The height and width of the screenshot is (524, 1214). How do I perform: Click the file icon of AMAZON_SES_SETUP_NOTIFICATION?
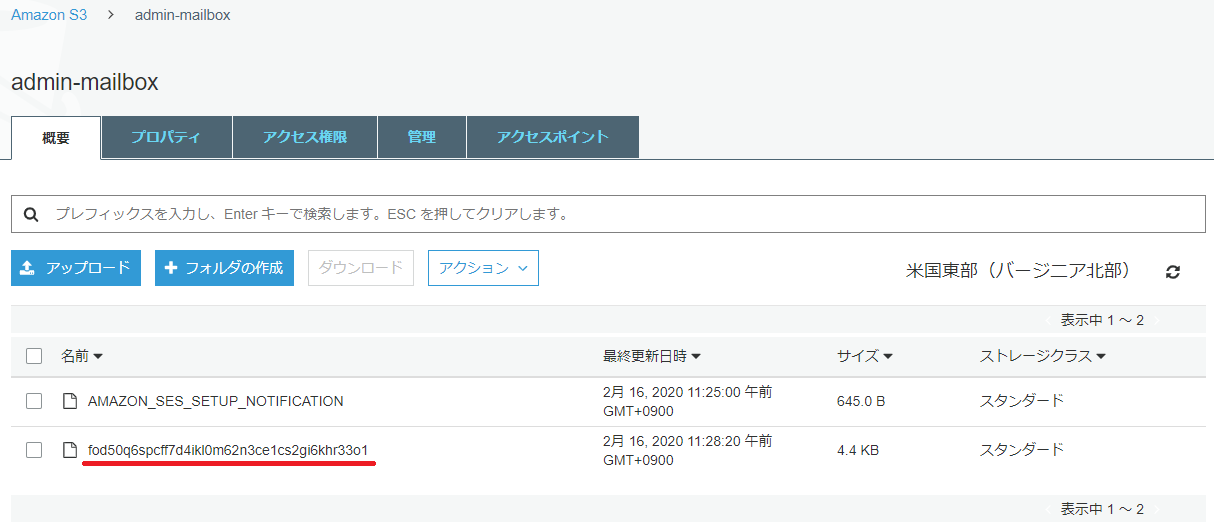click(x=70, y=401)
